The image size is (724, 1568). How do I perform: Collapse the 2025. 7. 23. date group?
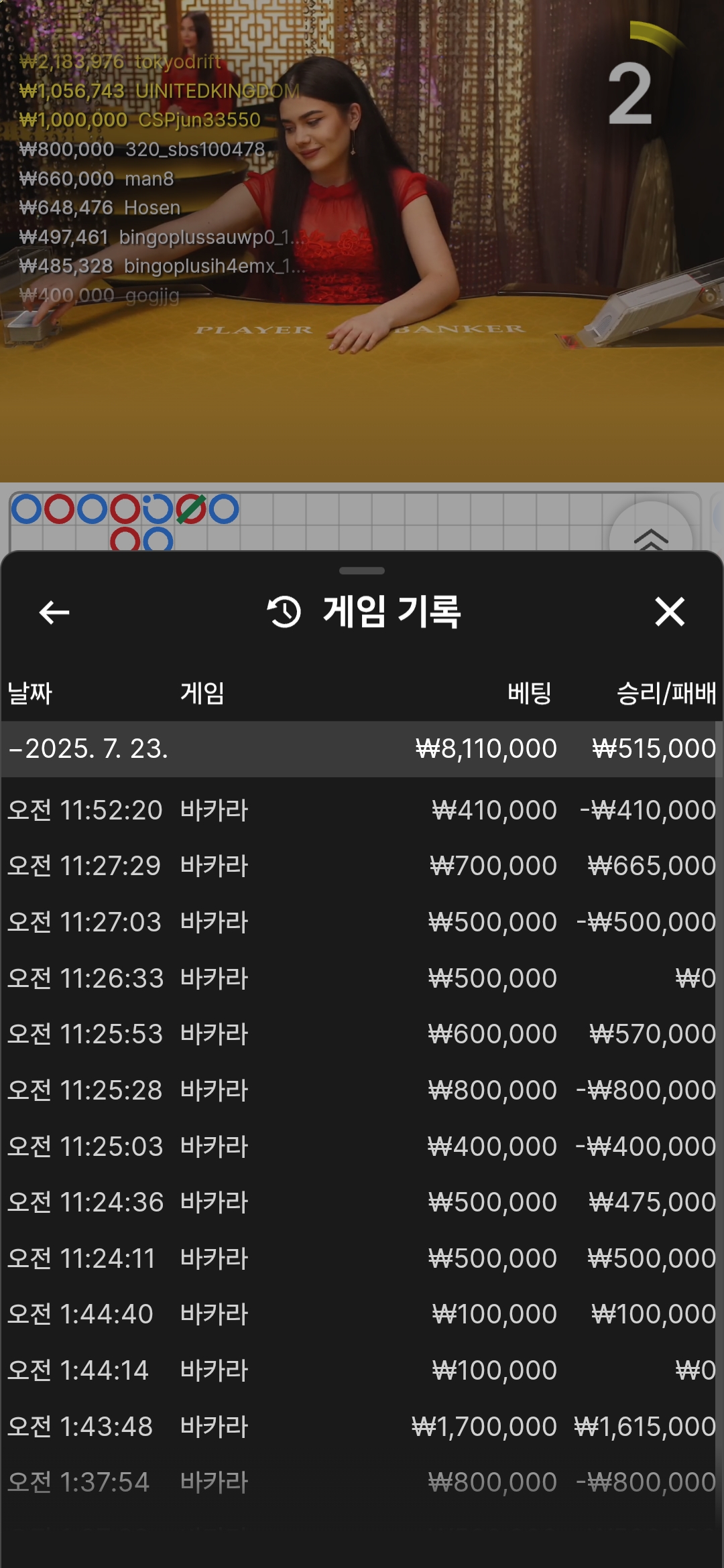(x=362, y=748)
